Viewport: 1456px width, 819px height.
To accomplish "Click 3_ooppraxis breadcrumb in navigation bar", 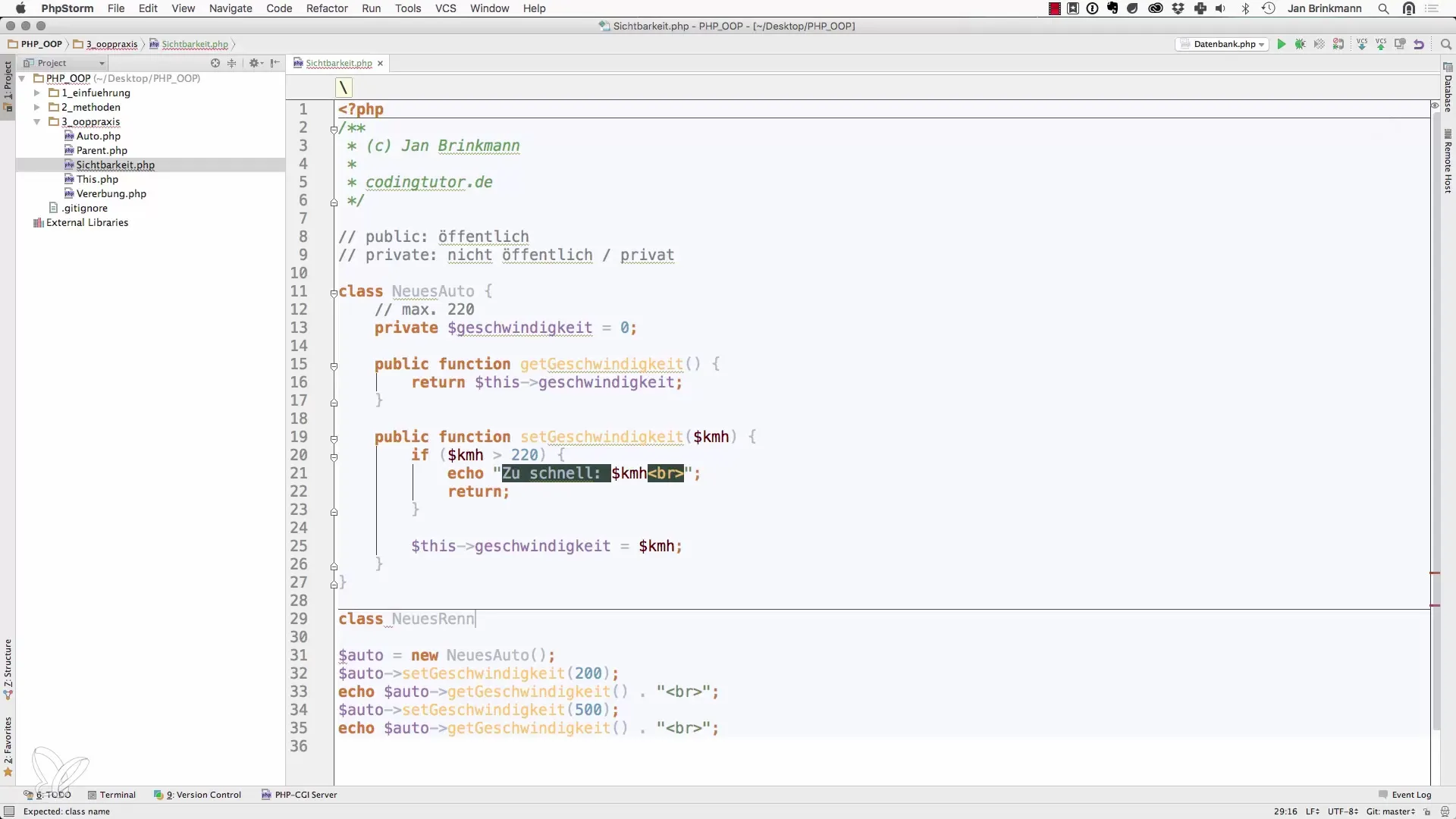I will click(x=106, y=44).
